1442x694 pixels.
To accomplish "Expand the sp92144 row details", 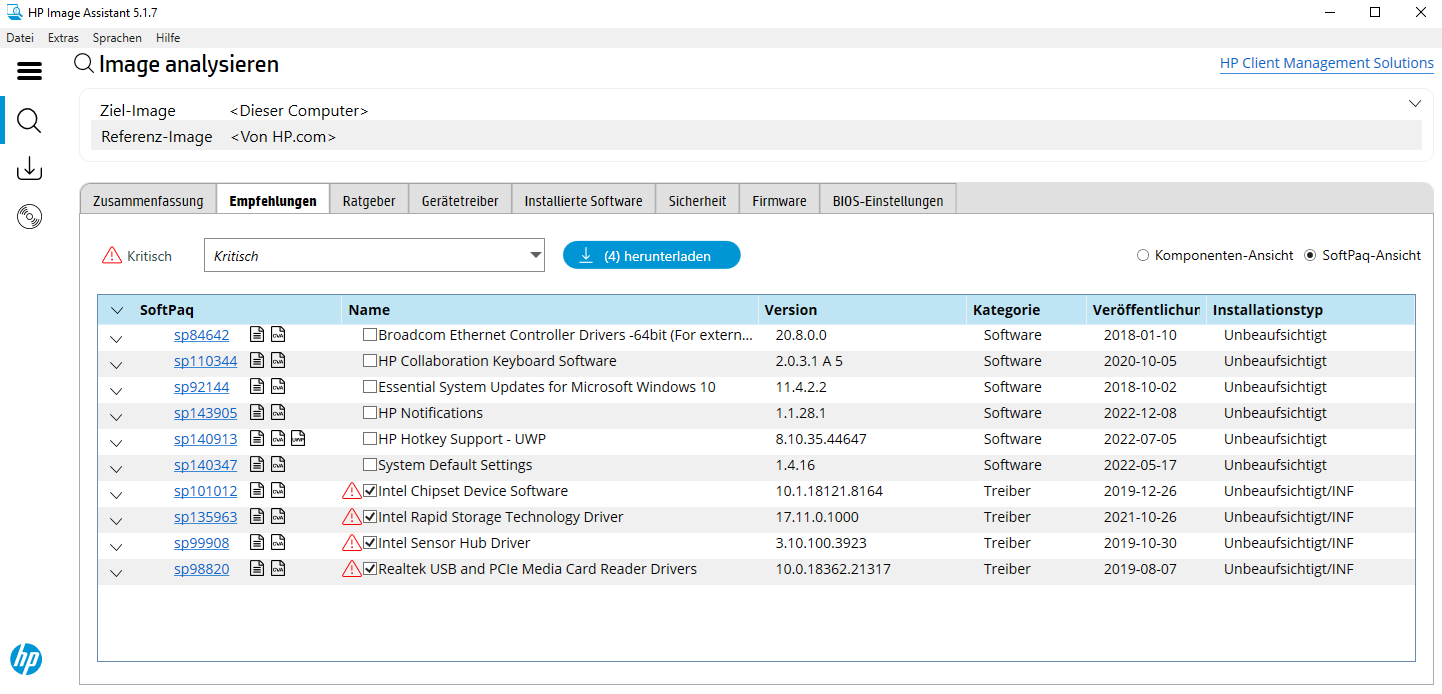I will click(117, 391).
